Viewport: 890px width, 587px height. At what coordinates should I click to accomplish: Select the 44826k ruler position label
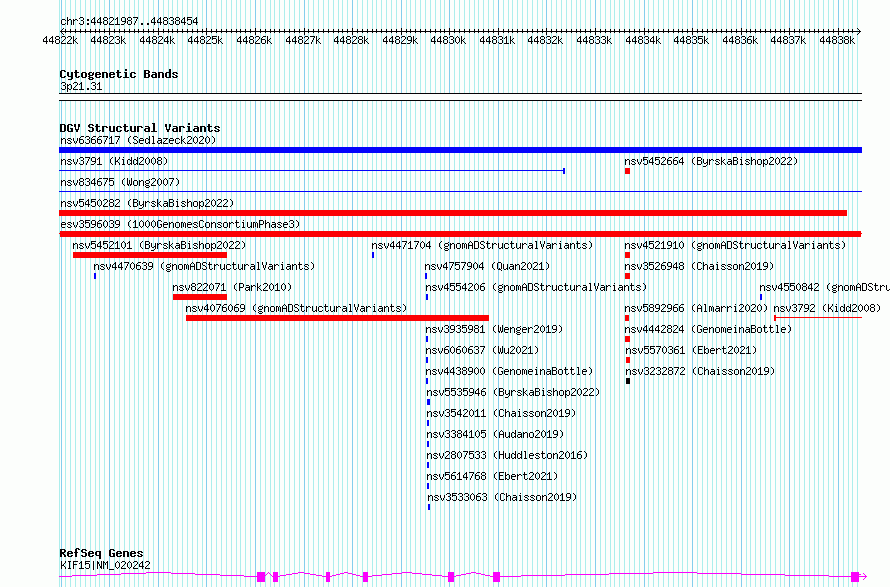click(254, 40)
